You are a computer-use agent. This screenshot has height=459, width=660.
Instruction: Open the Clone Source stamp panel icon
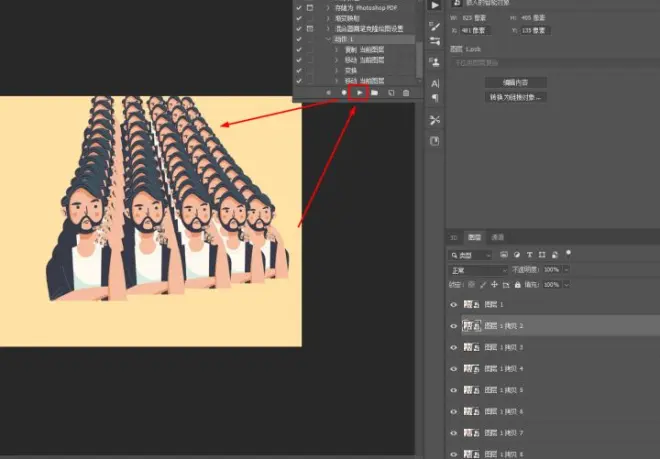(435, 63)
